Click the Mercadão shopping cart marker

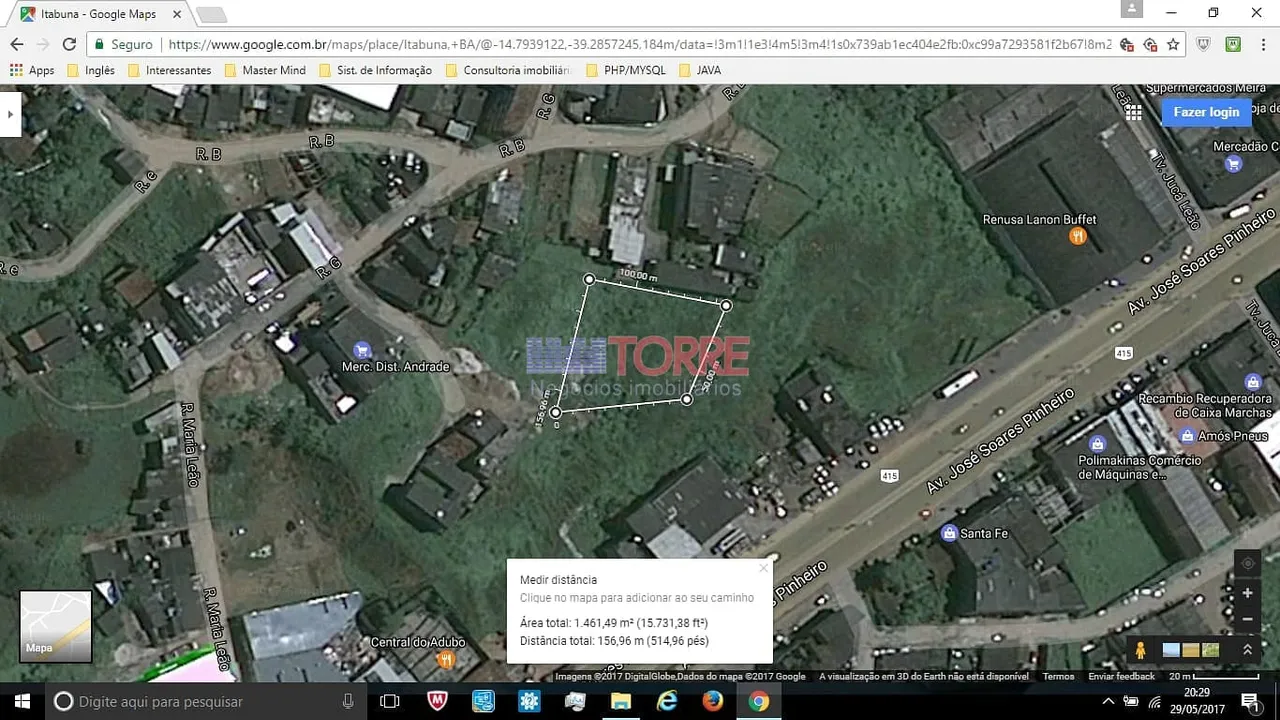coord(1233,164)
